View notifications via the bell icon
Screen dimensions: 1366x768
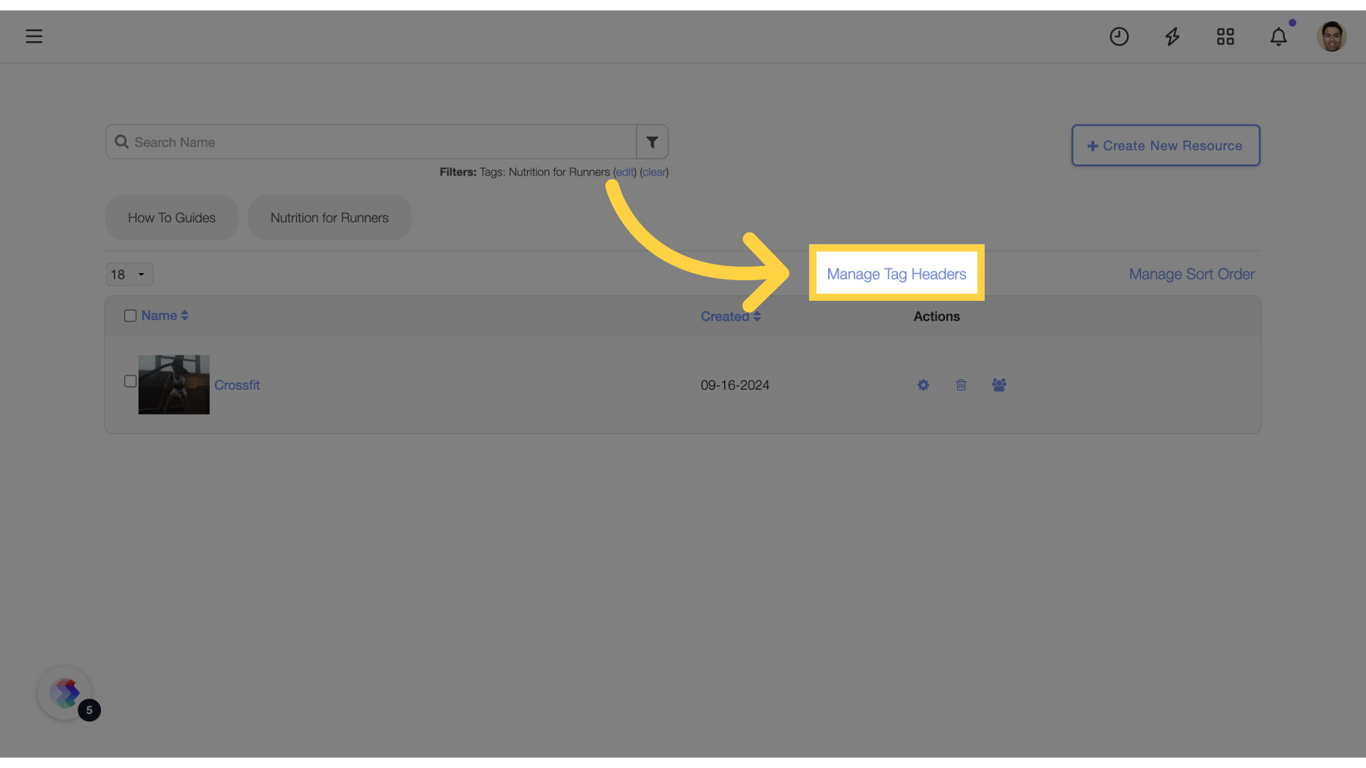1278,36
